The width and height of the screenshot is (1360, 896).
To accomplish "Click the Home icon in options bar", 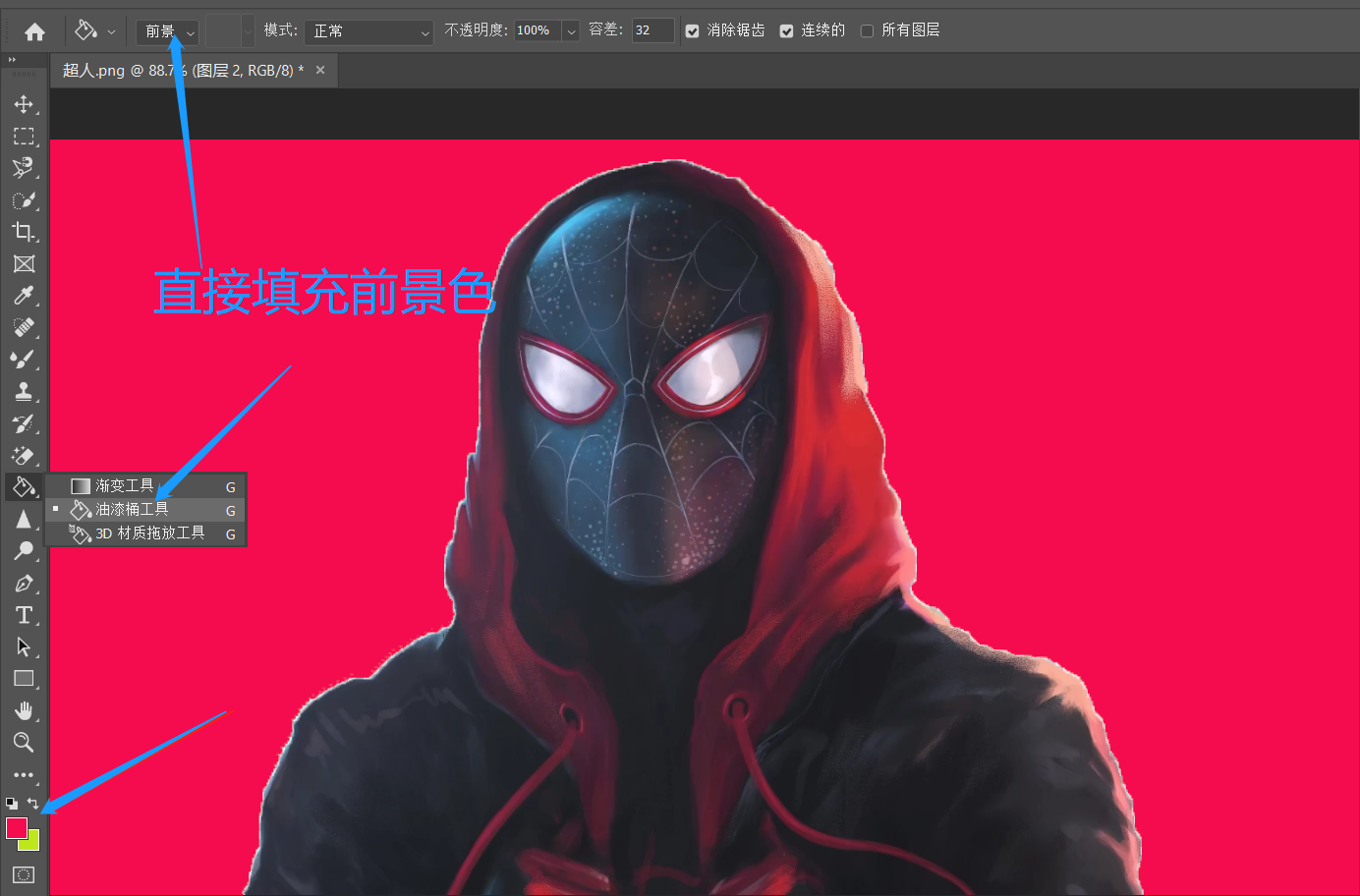I will click(x=34, y=31).
